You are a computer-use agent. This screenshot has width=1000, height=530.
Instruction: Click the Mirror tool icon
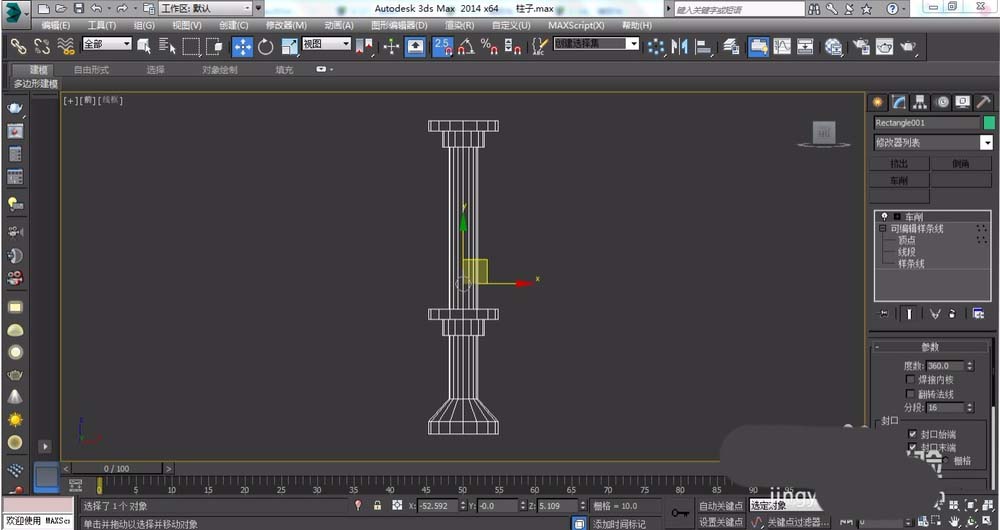(680, 46)
